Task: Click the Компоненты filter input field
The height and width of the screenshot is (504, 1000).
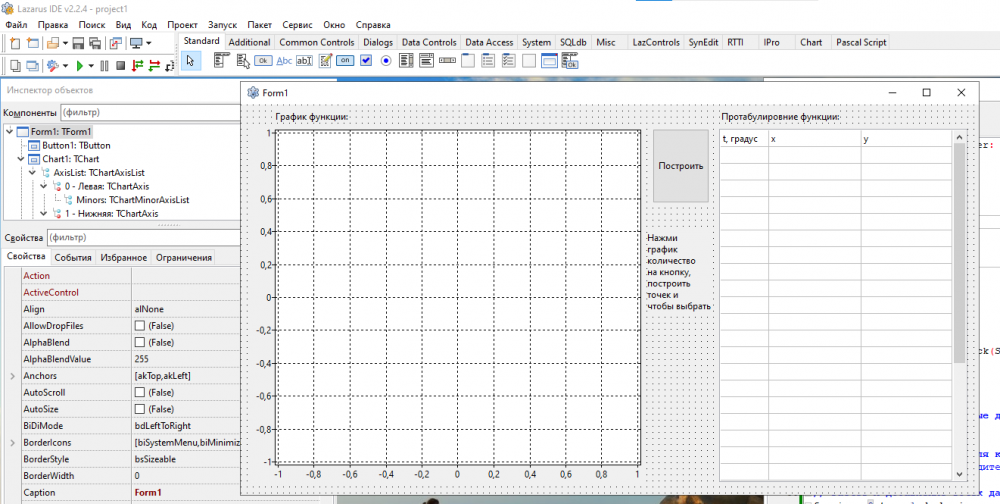Action: 150,113
